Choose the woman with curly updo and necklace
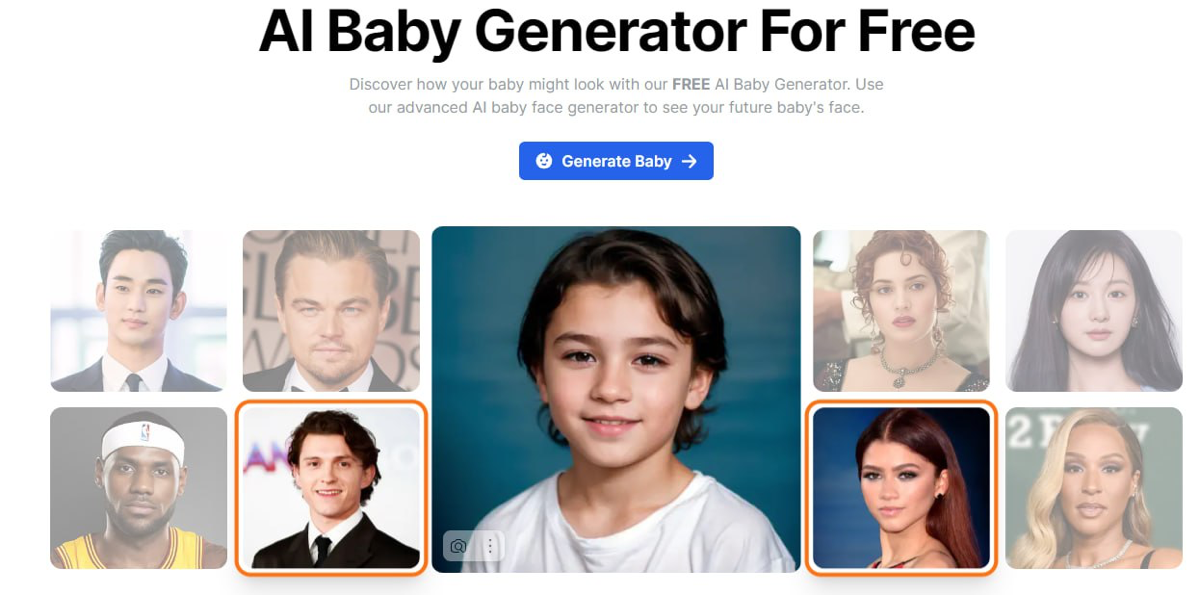This screenshot has height=595, width=1200. pos(901,310)
